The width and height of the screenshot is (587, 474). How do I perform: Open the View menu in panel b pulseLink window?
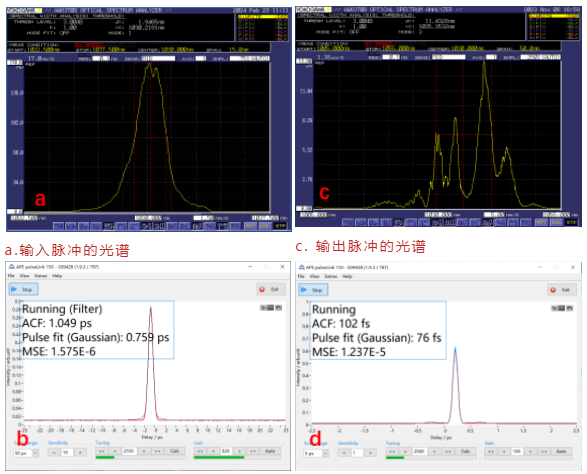[24, 276]
